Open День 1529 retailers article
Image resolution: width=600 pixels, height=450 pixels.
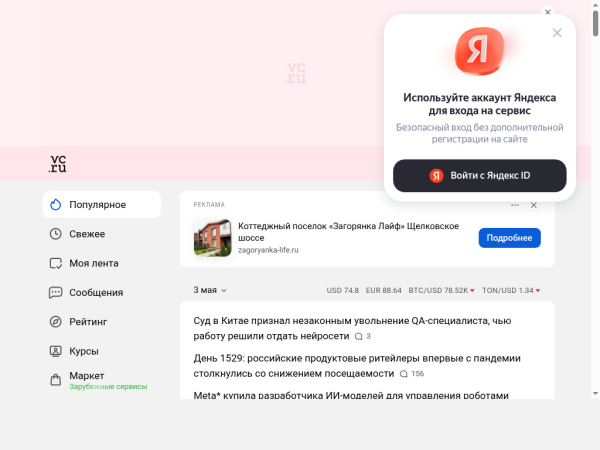click(357, 365)
